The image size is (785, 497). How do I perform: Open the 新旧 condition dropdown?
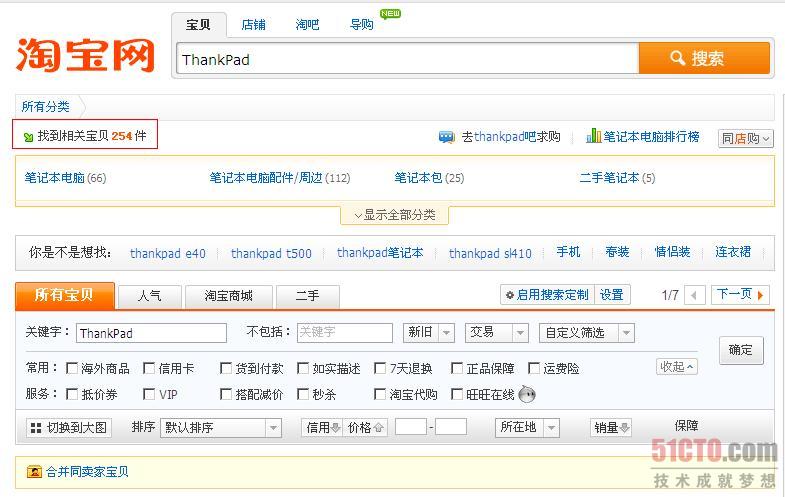pos(429,333)
